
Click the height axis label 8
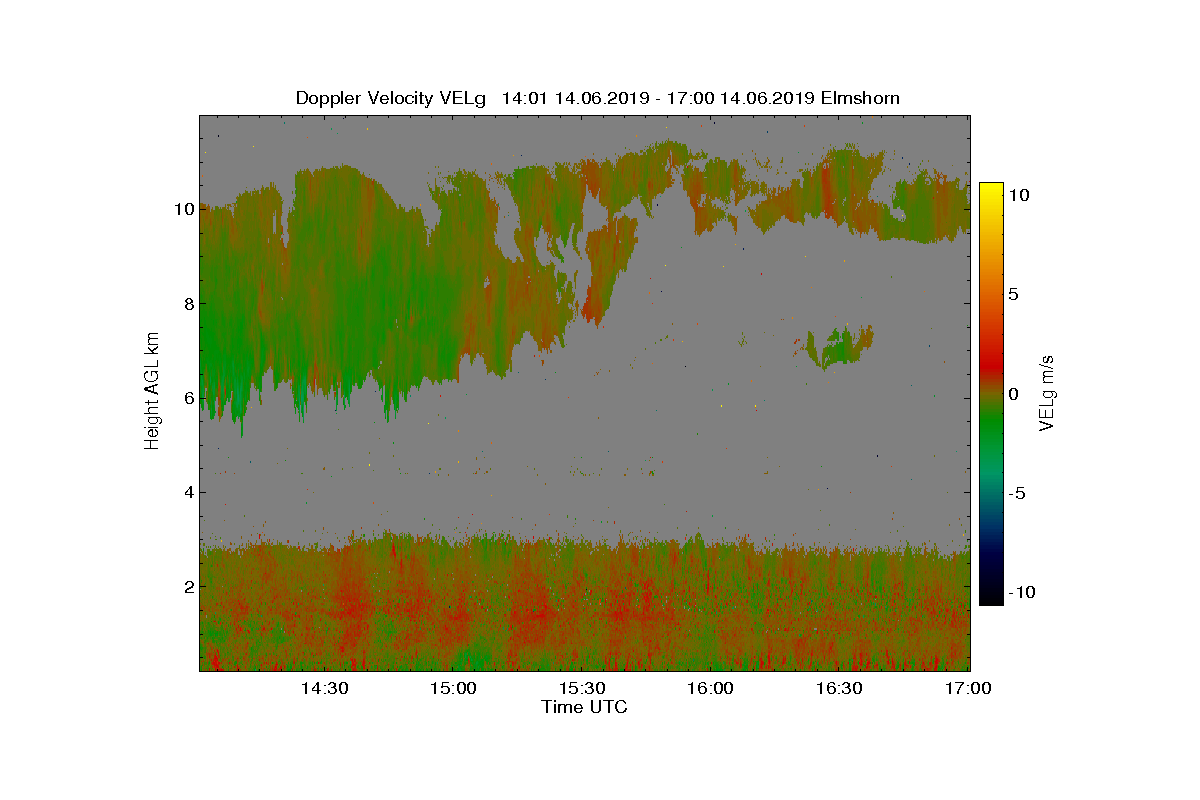[x=187, y=304]
